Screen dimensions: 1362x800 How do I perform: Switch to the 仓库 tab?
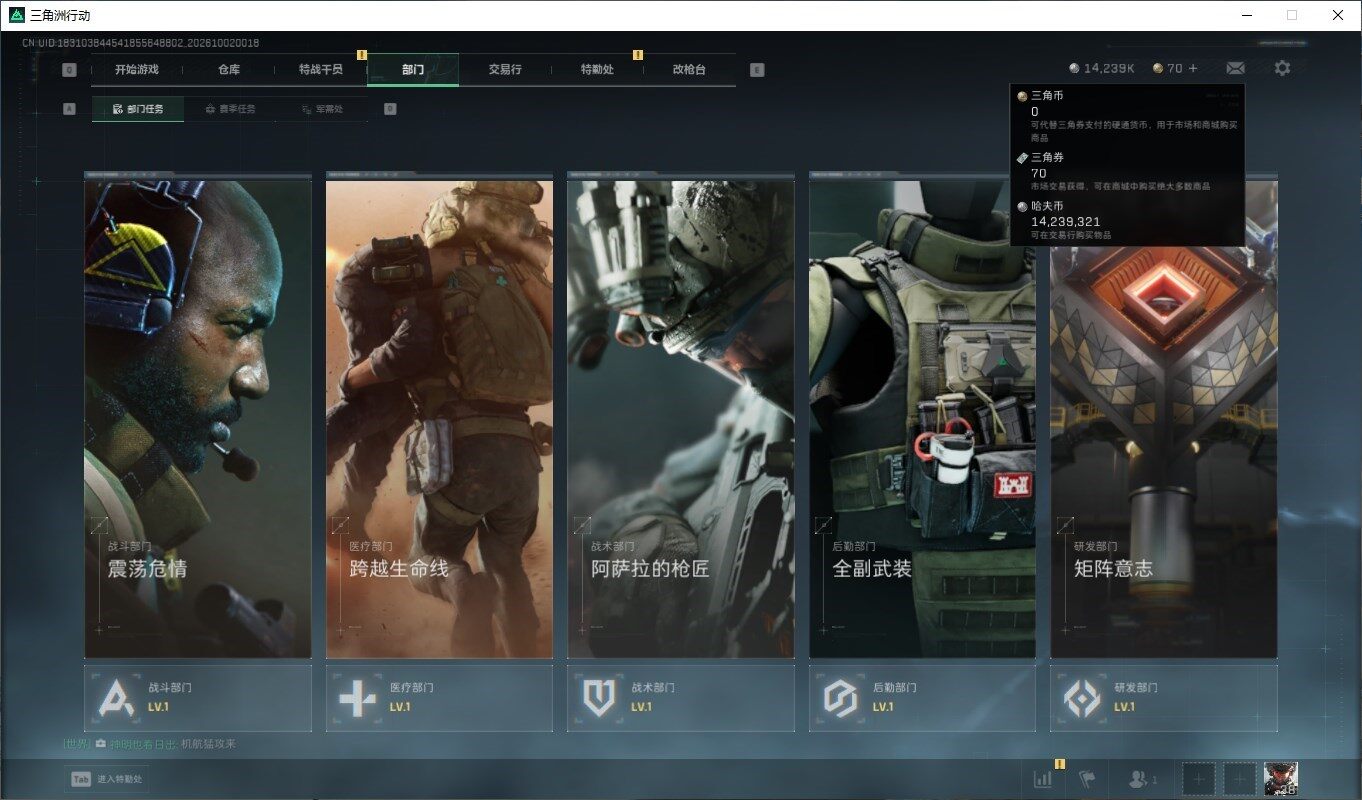(x=229, y=70)
